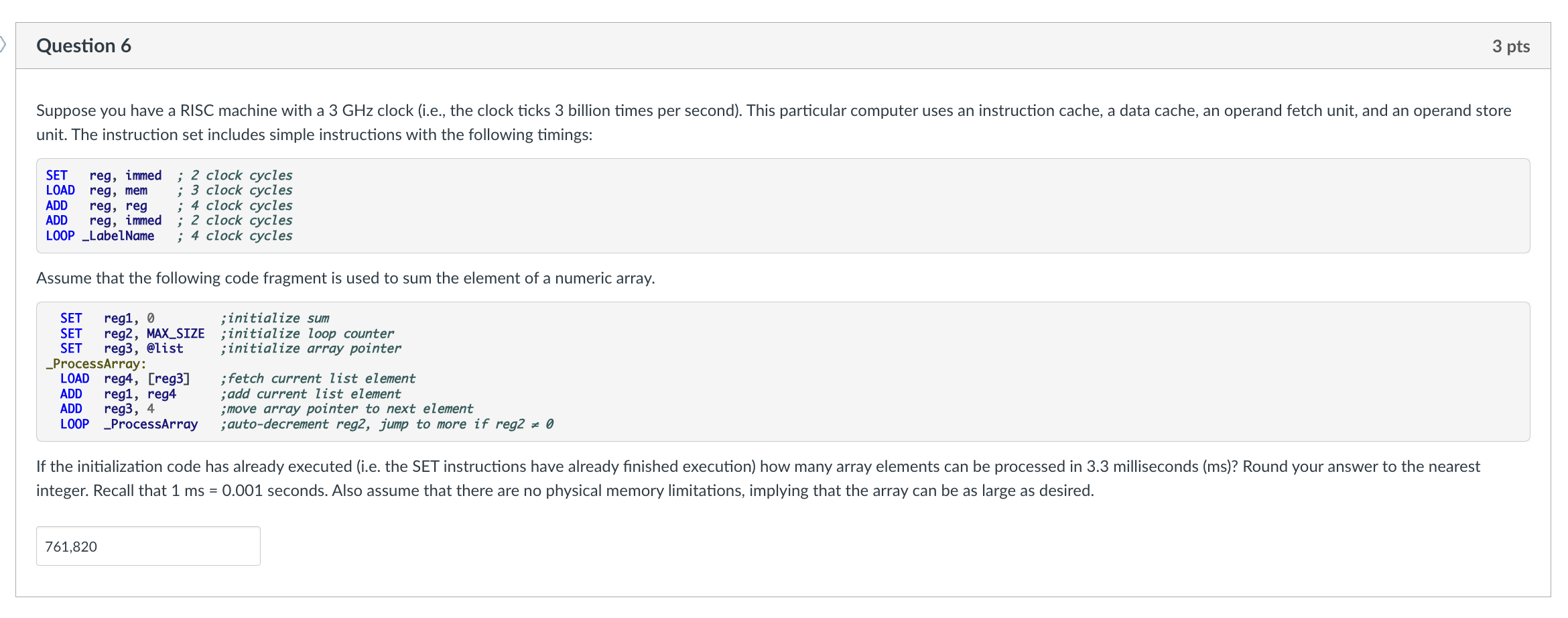Click inside the answer input field showing 761,820
Image resolution: width=1568 pixels, height=618 pixels.
(147, 546)
